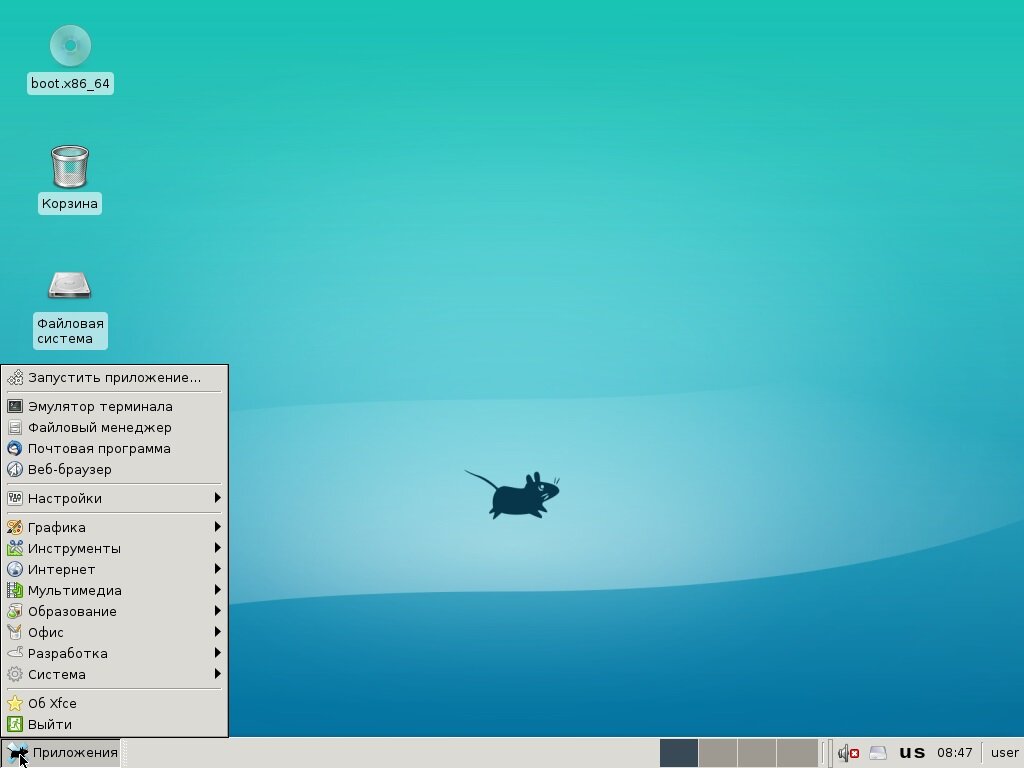Expand the Образование submenu arrow
This screenshot has width=1024, height=768.
click(x=217, y=611)
